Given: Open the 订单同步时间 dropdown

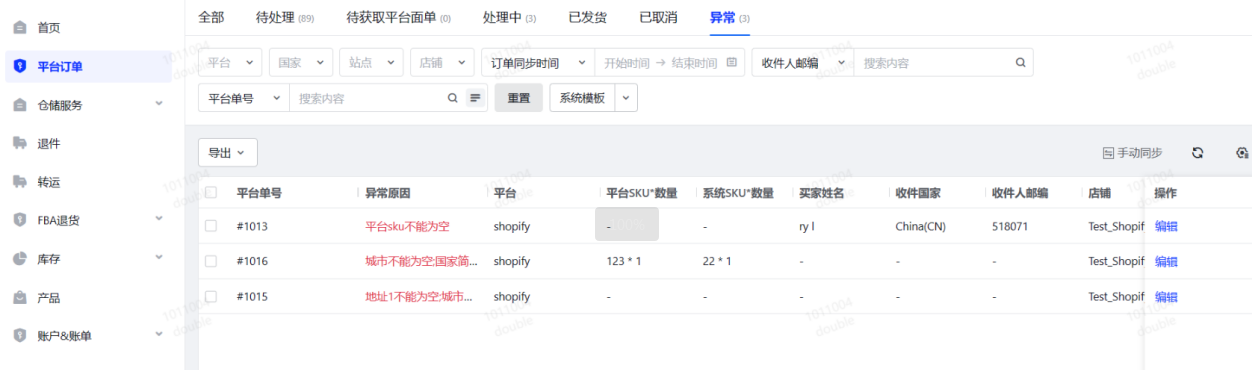Looking at the screenshot, I should pyautogui.click(x=538, y=62).
